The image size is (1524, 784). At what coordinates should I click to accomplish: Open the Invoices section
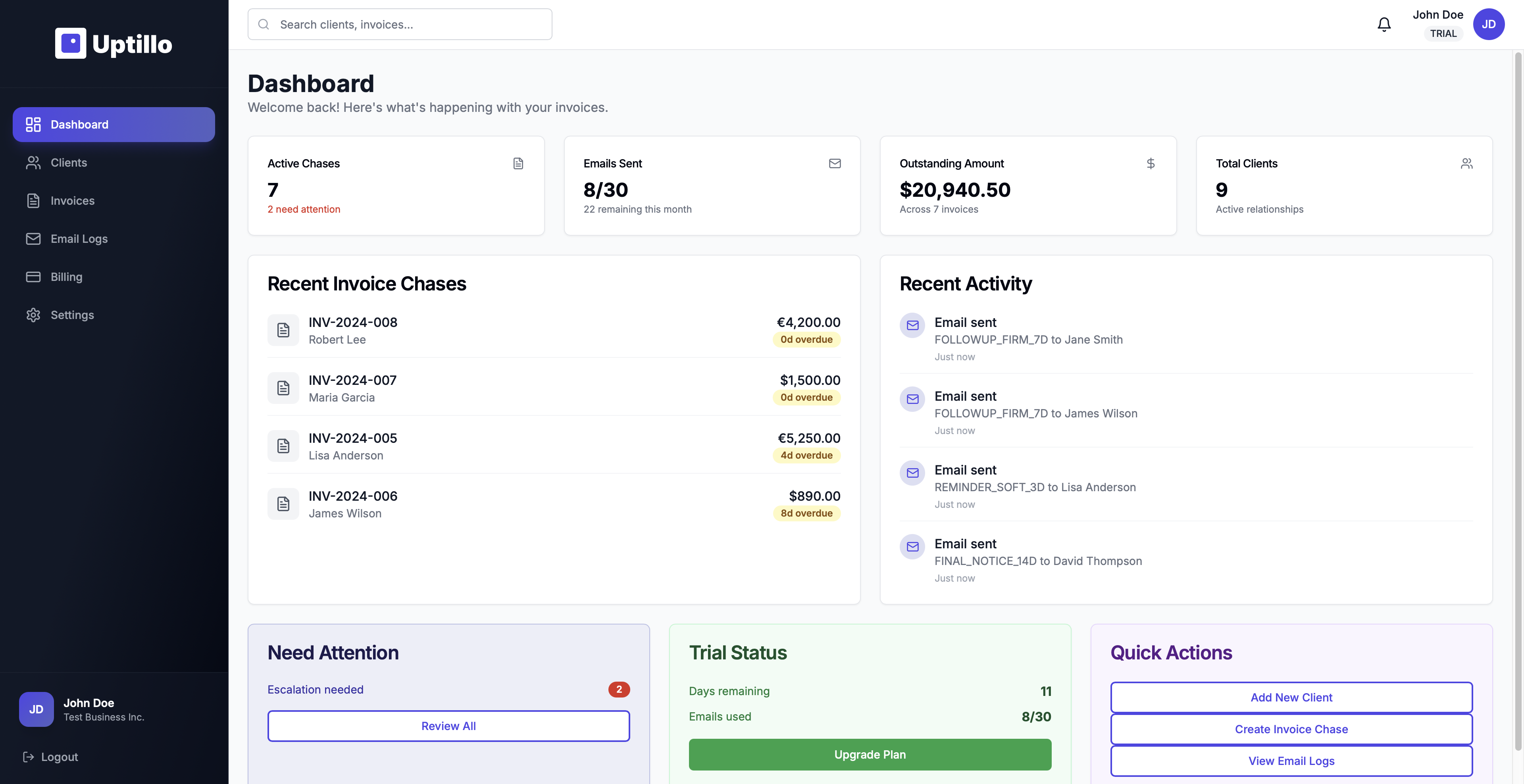[x=114, y=200]
